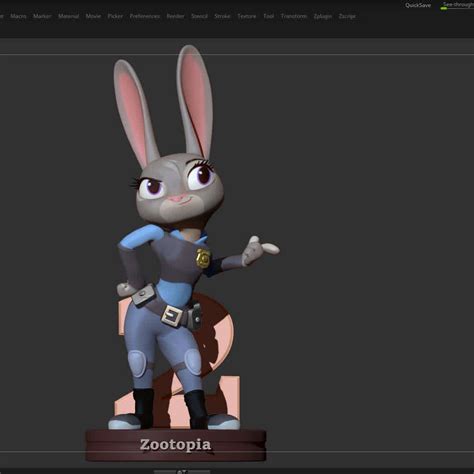
Task: Open the Transform menu
Action: click(294, 16)
